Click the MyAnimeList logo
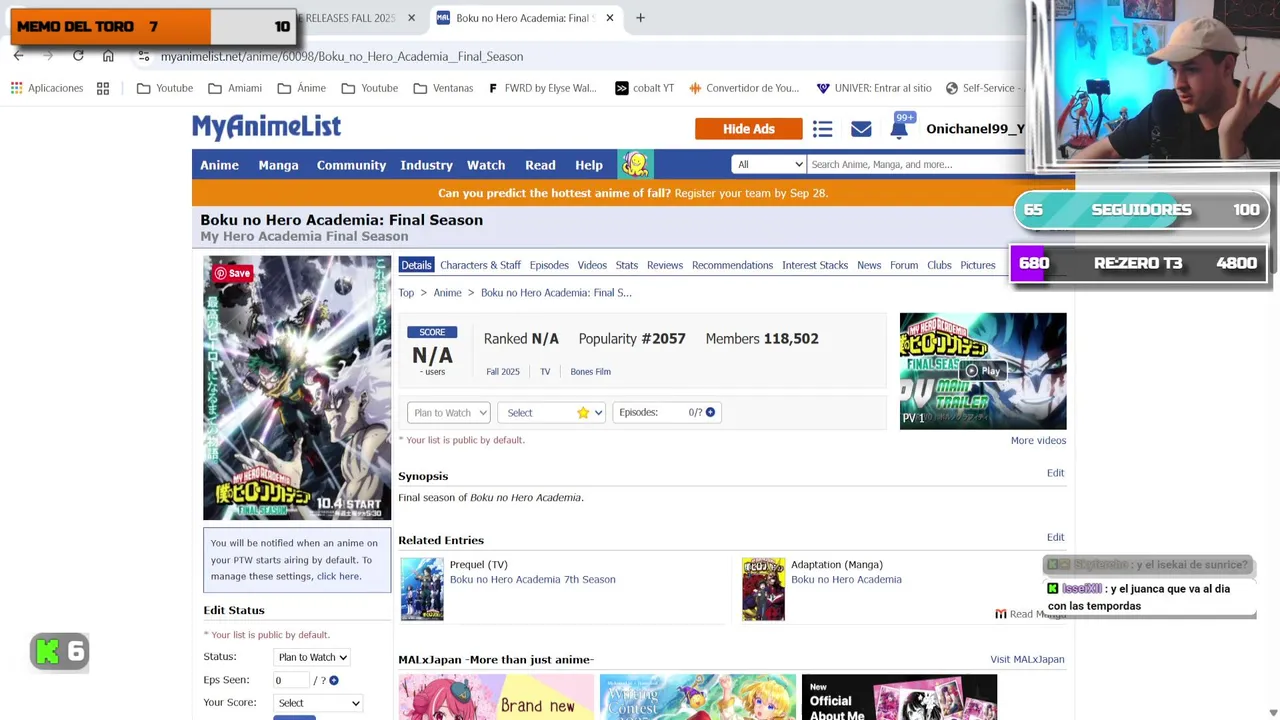The image size is (1280, 720). 266,126
